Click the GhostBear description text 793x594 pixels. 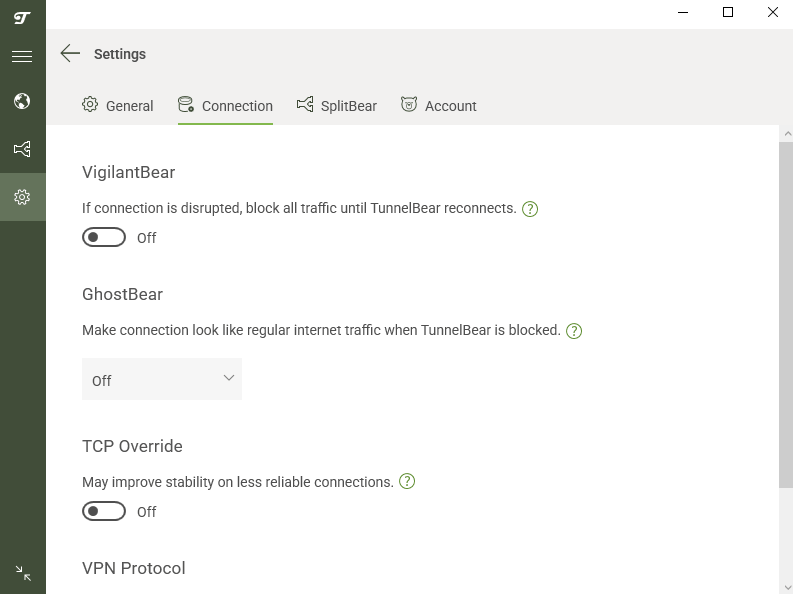pos(321,330)
